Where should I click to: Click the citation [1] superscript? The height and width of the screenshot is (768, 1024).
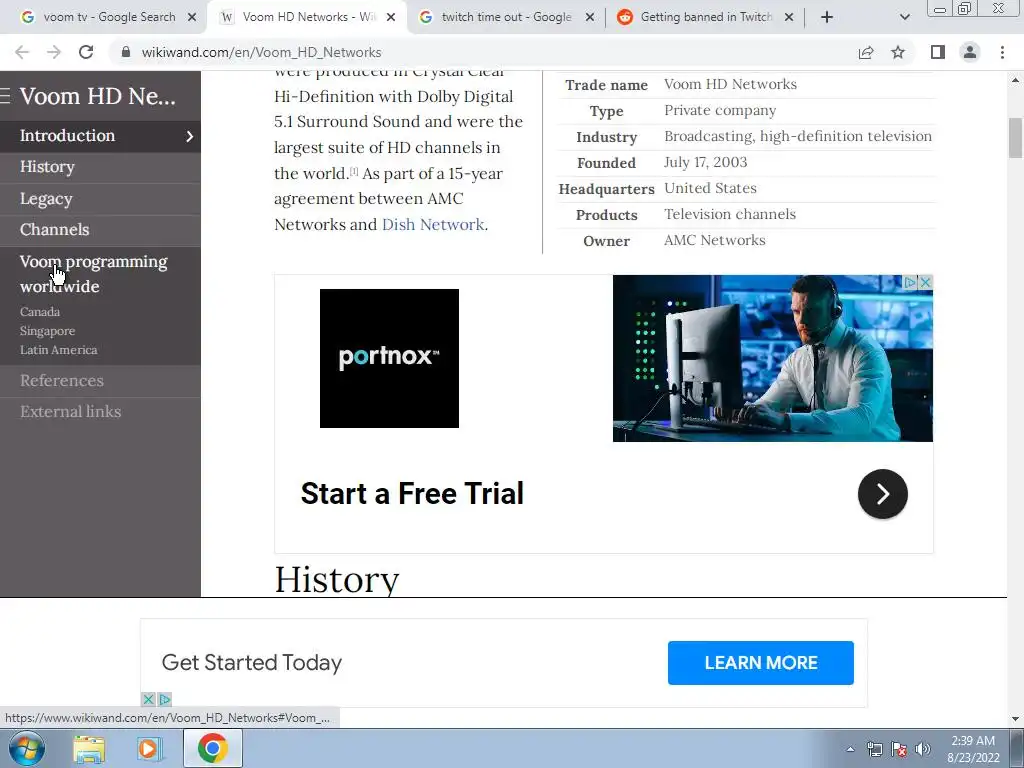pyautogui.click(x=353, y=171)
